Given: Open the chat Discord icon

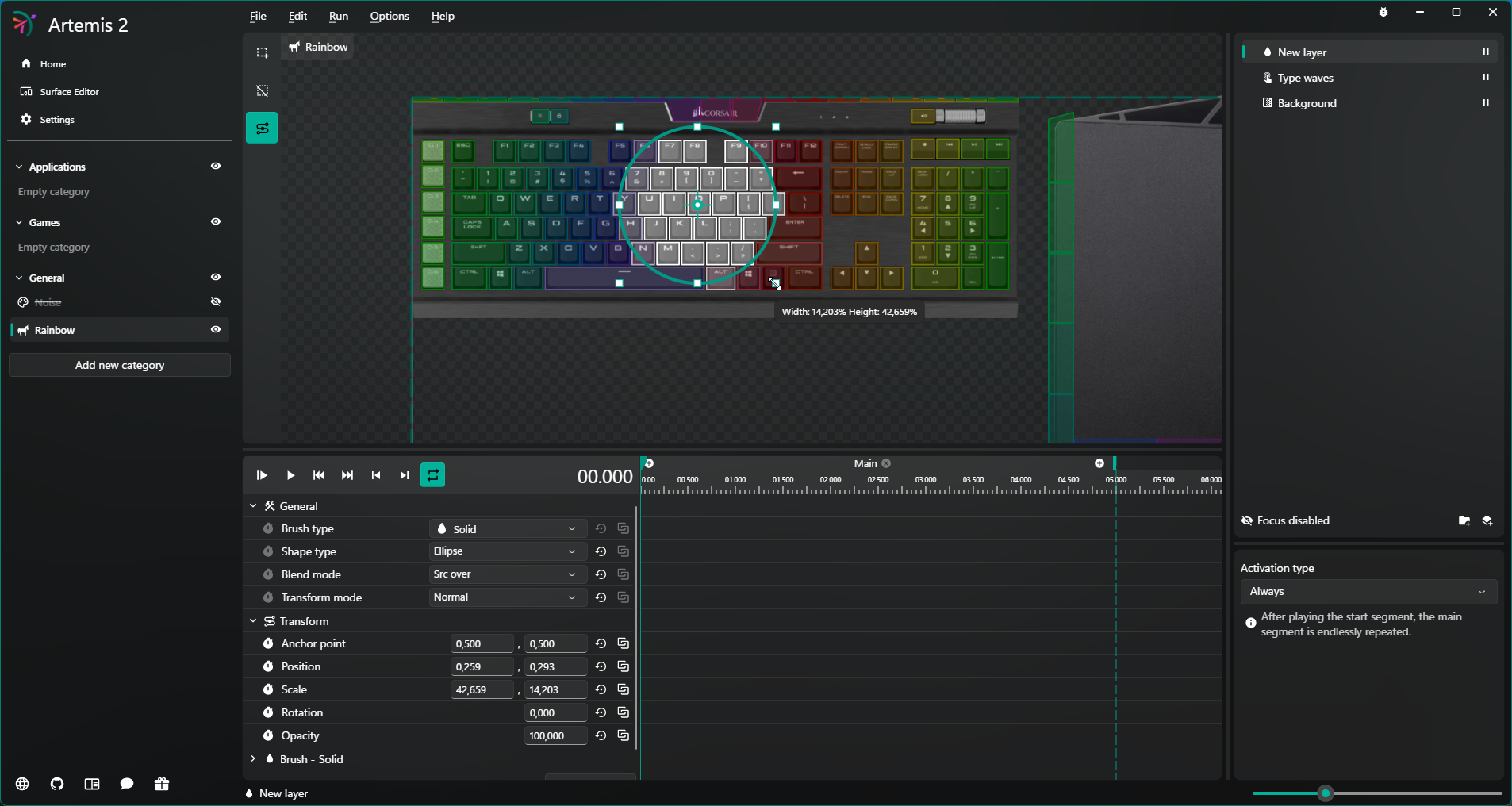Looking at the screenshot, I should pyautogui.click(x=127, y=784).
